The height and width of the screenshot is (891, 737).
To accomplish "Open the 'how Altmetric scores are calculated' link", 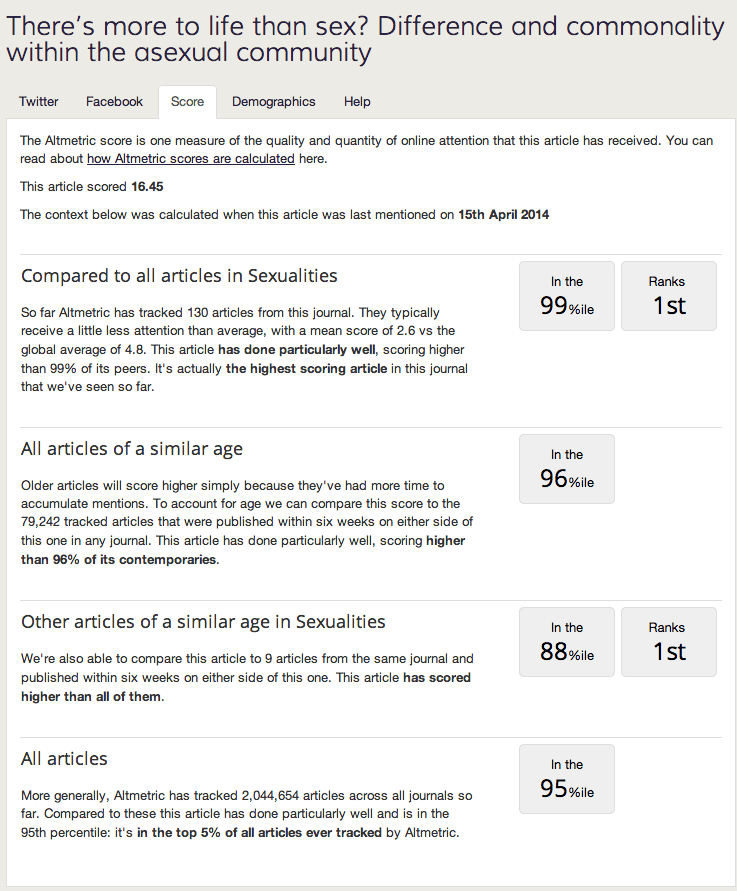I will point(190,158).
